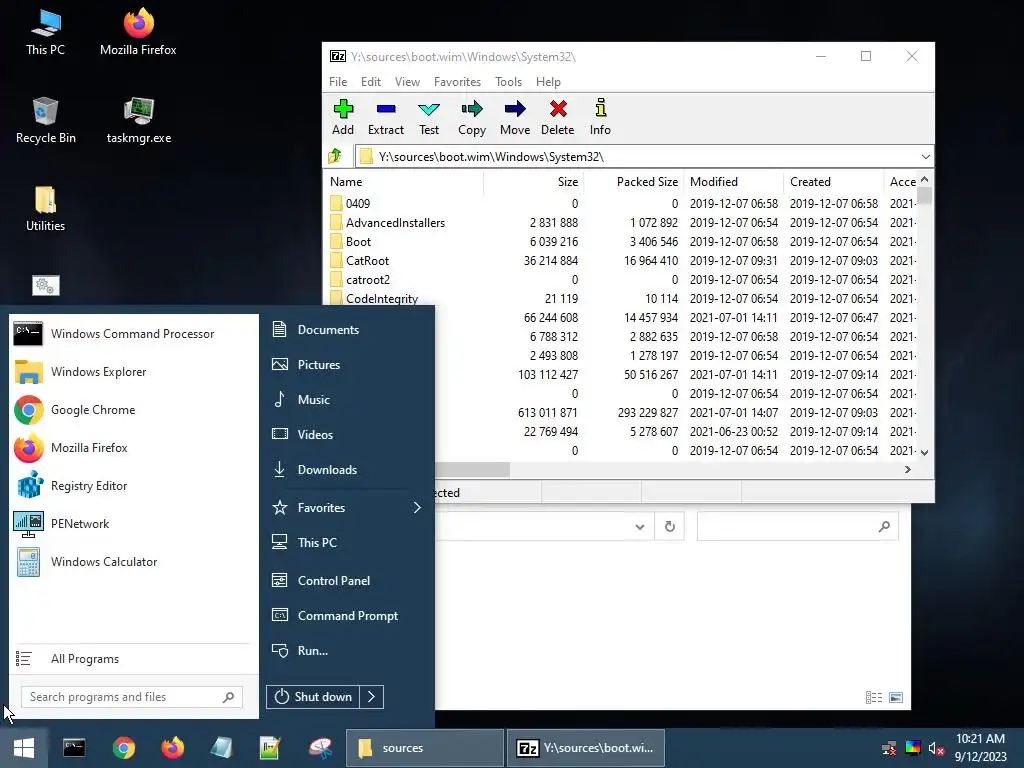Image resolution: width=1024 pixels, height=768 pixels.
Task: Switch Explorer to details view icon
Action: click(x=874, y=697)
